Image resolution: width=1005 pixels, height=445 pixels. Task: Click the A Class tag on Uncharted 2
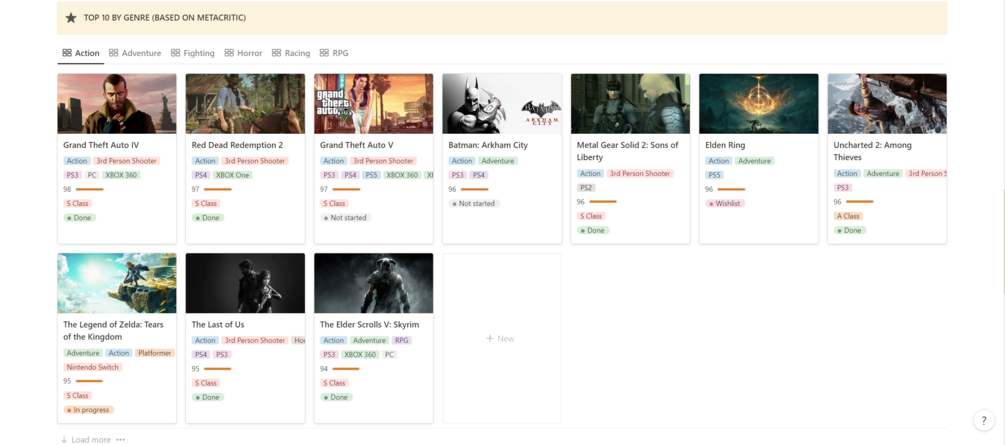848,216
